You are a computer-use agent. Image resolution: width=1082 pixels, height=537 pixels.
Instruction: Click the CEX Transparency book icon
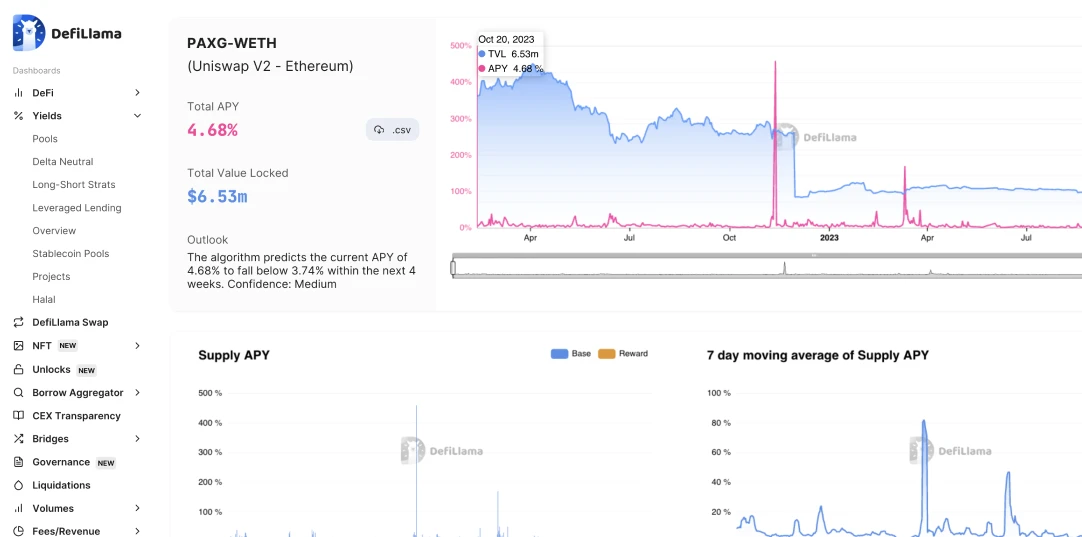click(18, 416)
